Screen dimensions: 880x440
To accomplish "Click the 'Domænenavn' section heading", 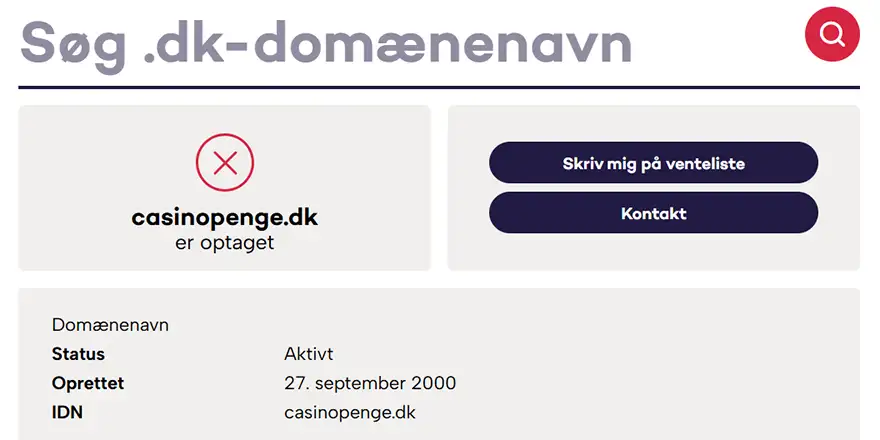I will coord(110,325).
